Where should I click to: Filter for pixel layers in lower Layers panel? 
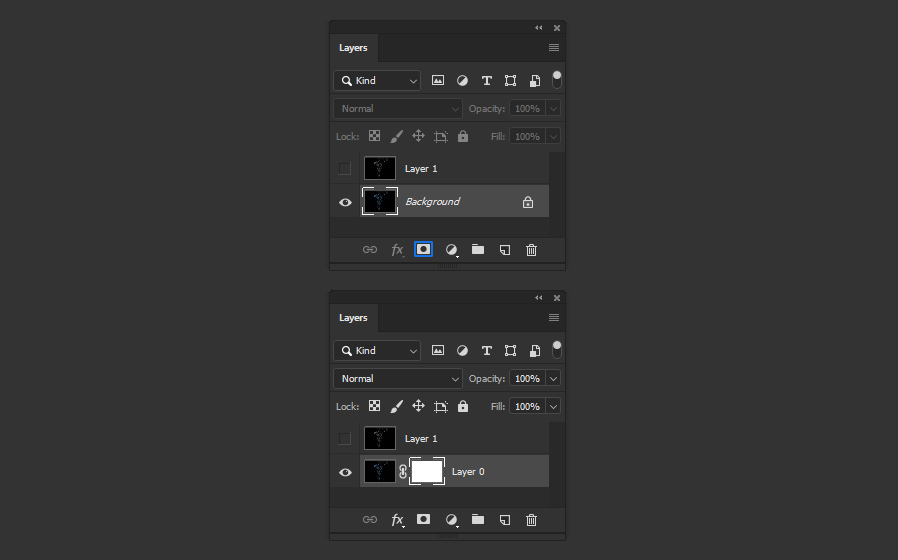coord(438,350)
